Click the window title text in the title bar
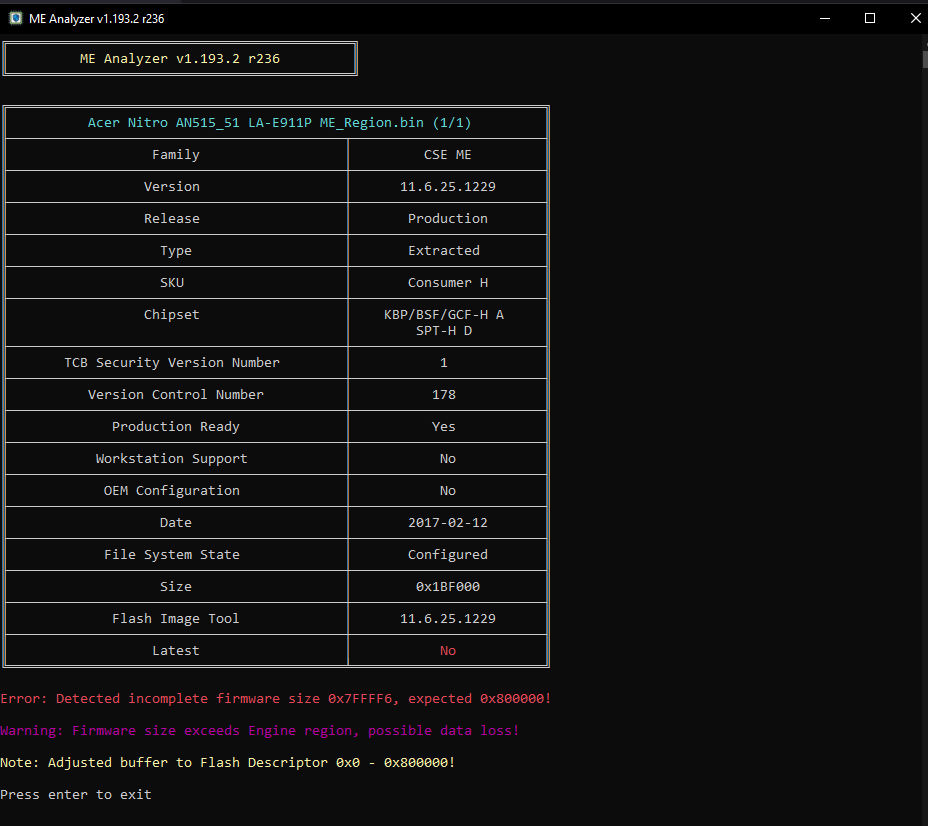928x826 pixels. [96, 18]
